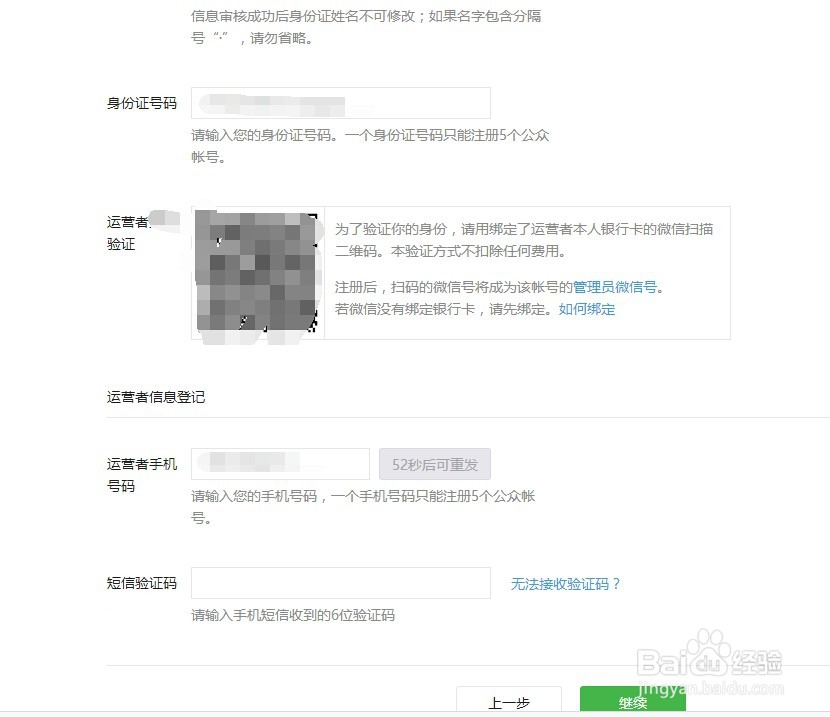
Task: Click the 身份证号码 label
Action: coord(141,103)
